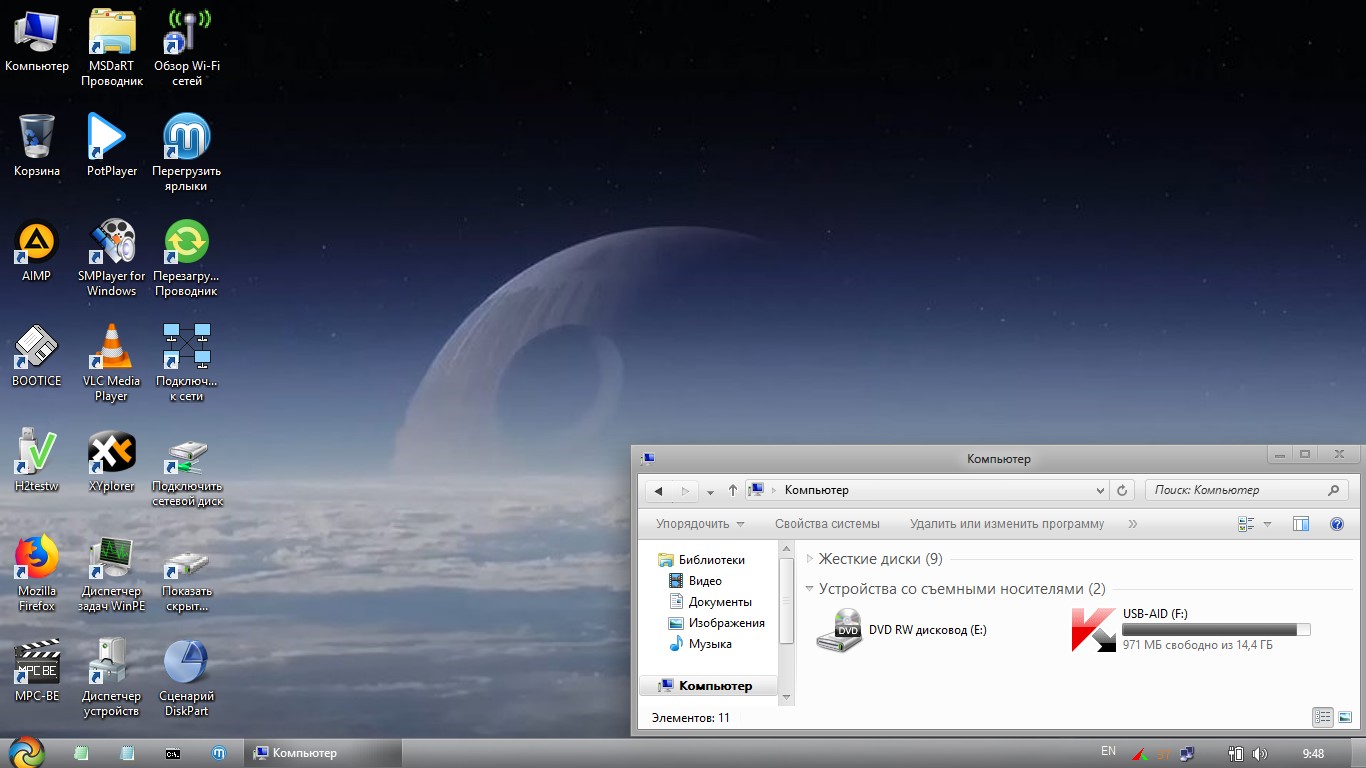This screenshot has height=768, width=1366.
Task: Launch the MPC-BE player icon
Action: (x=37, y=670)
